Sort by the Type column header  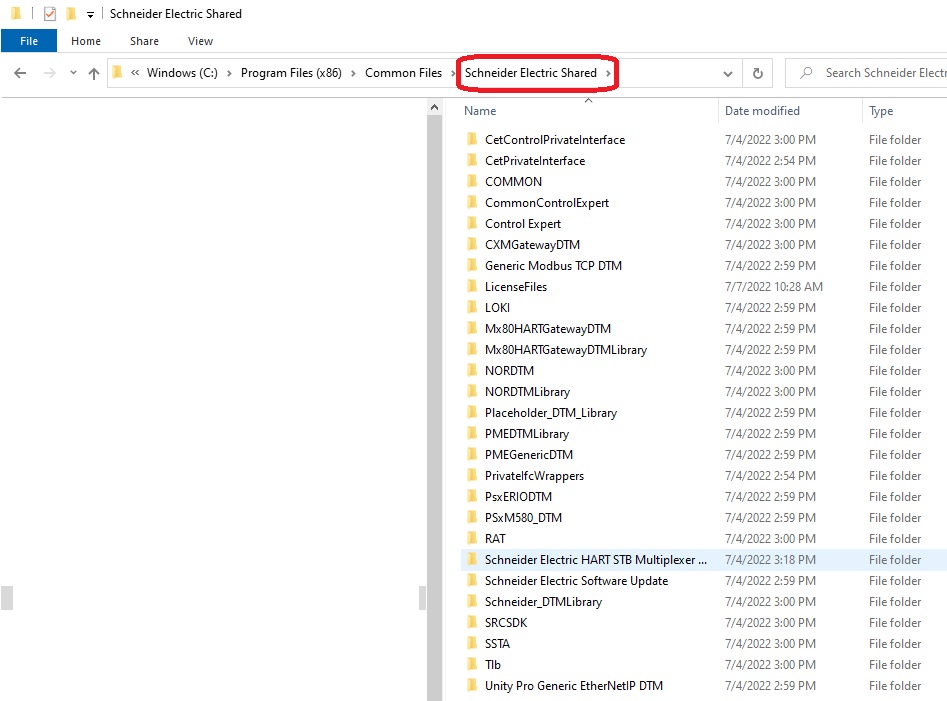click(881, 111)
